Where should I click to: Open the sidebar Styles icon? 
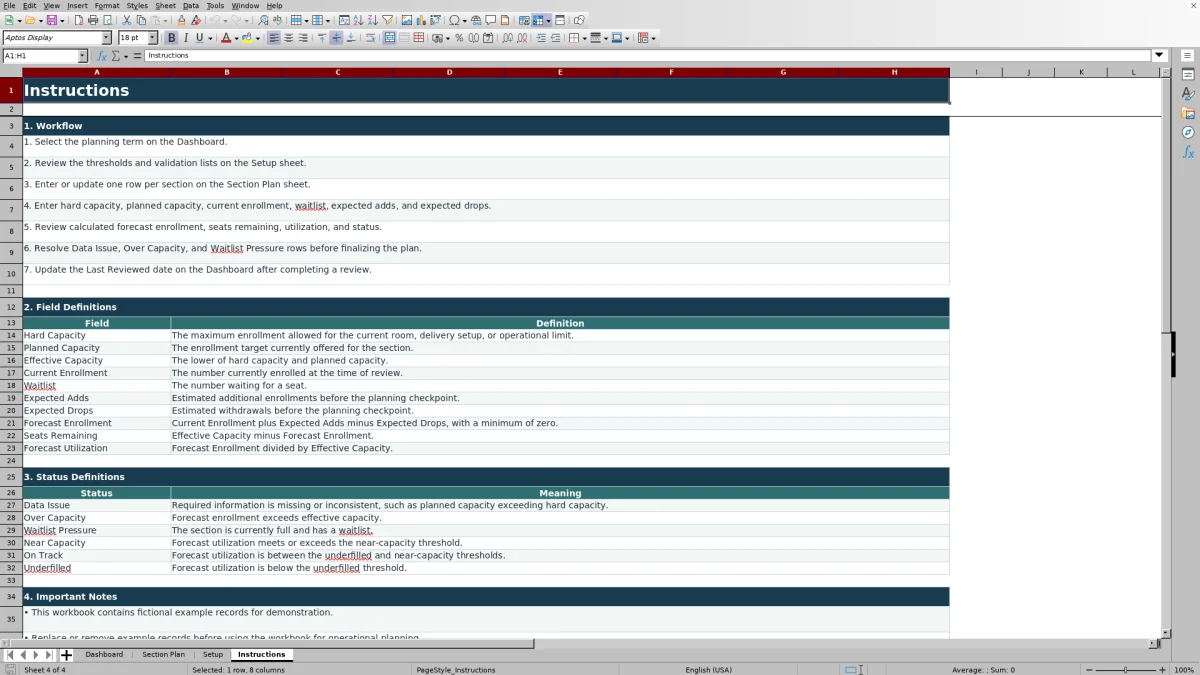pyautogui.click(x=1188, y=93)
